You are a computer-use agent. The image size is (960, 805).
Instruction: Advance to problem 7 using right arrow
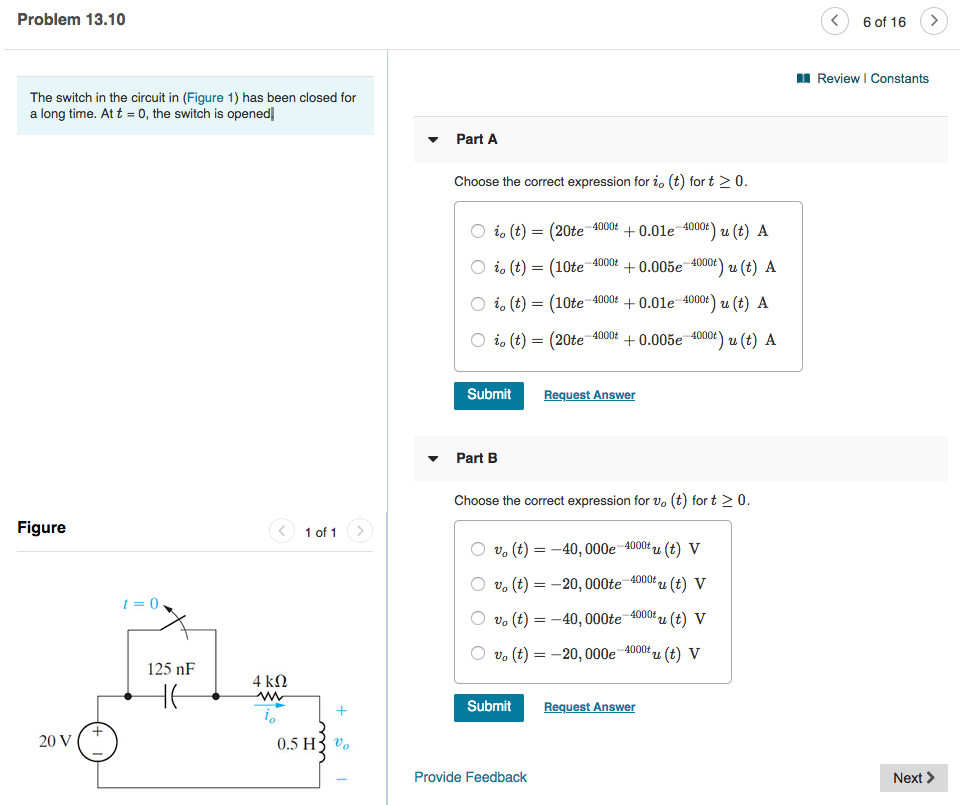pos(934,20)
